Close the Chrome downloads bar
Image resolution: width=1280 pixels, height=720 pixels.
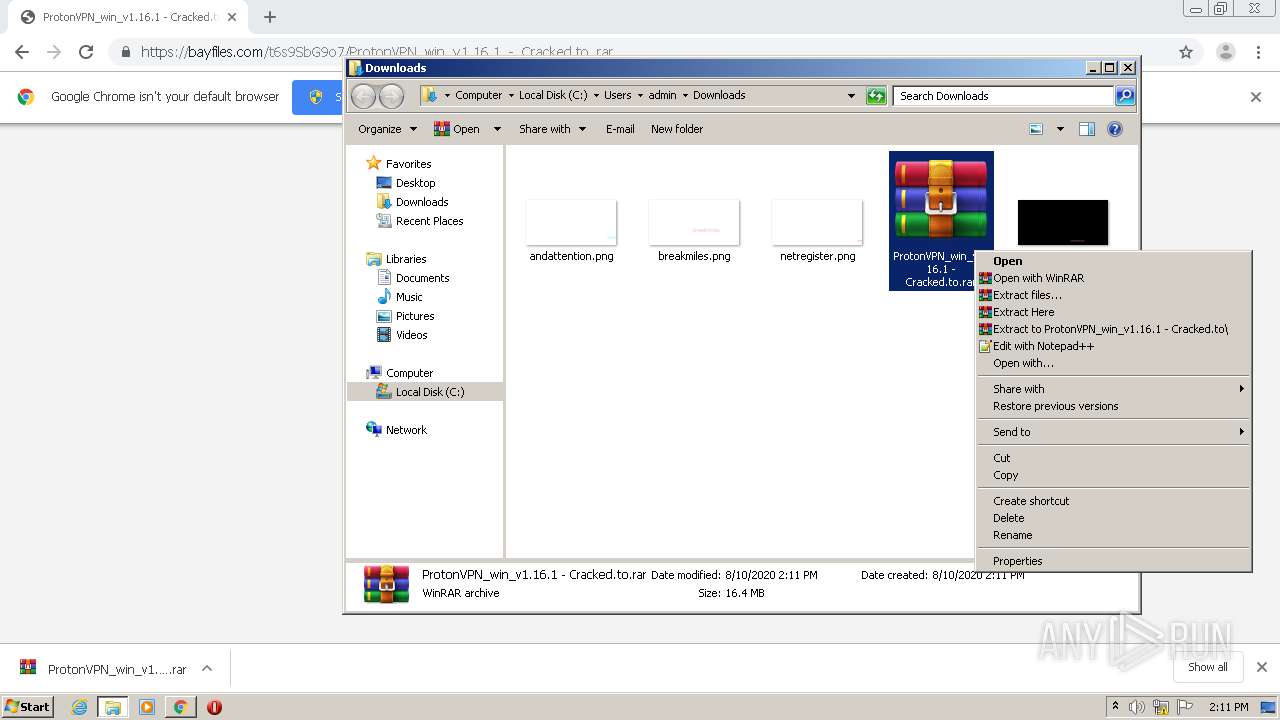click(1262, 667)
